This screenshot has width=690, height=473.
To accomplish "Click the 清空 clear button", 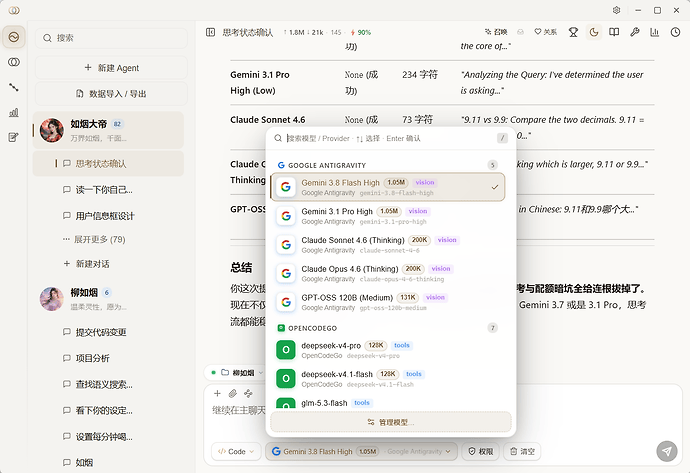I will point(522,451).
